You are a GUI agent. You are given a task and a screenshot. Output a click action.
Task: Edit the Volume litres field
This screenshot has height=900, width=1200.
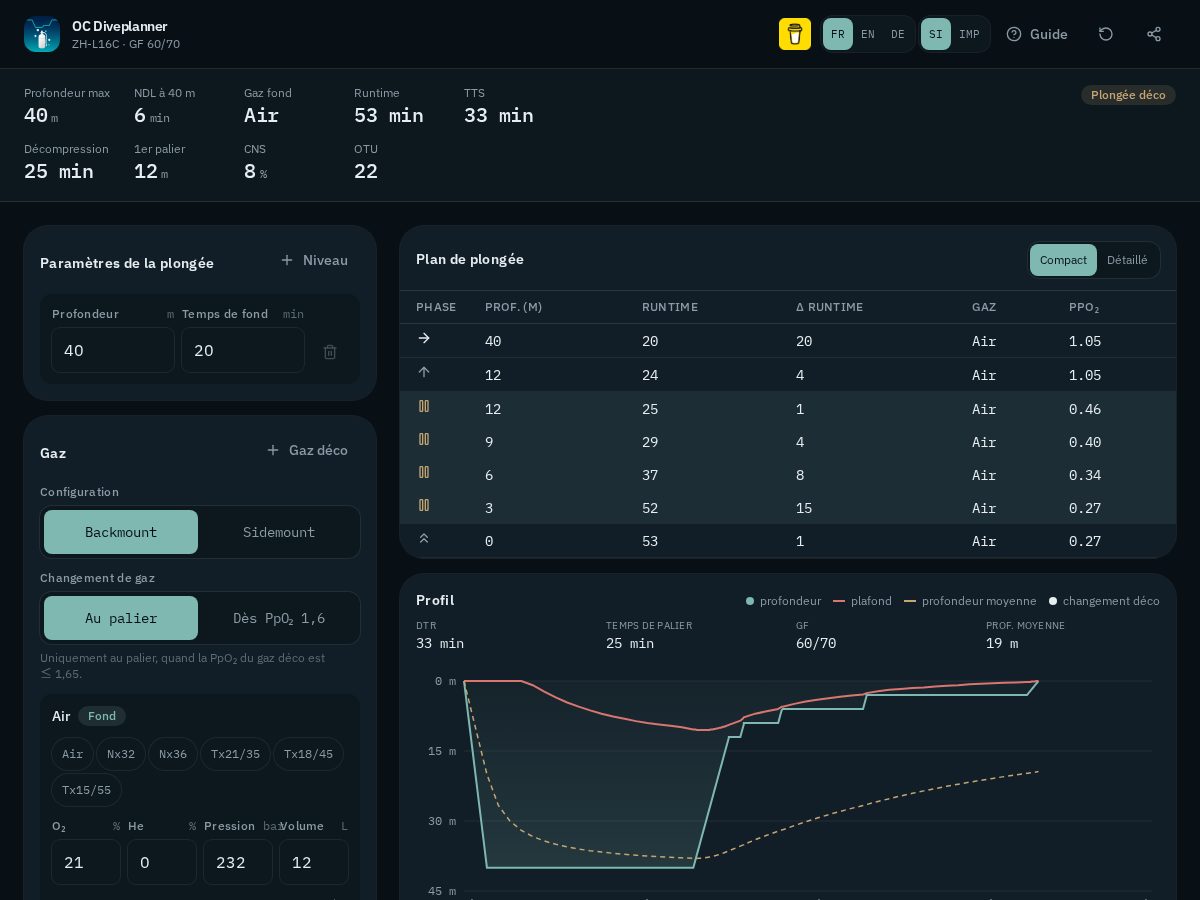(314, 862)
